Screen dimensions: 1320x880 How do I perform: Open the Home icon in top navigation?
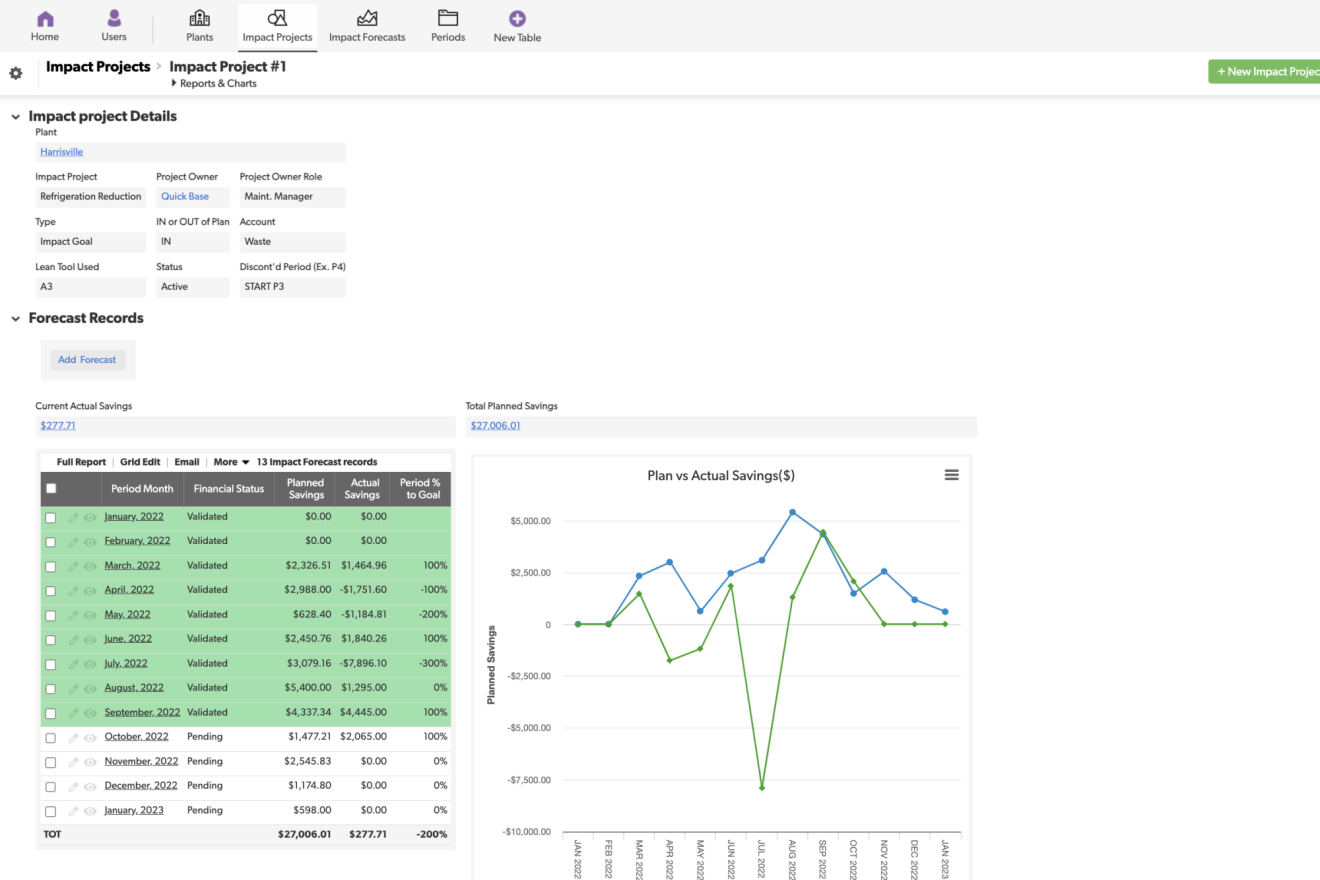point(45,19)
